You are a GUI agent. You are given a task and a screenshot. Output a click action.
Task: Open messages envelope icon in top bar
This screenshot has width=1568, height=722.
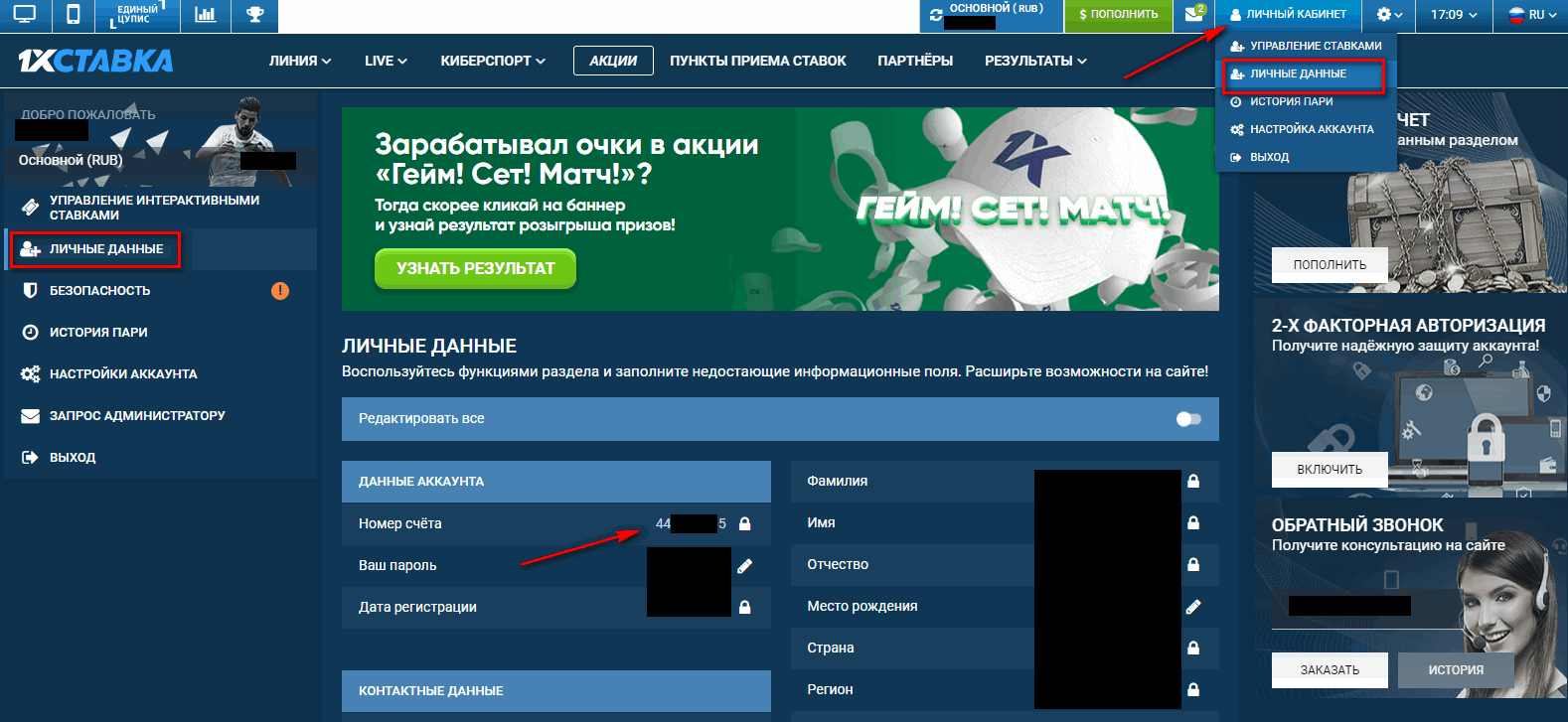pyautogui.click(x=1193, y=15)
